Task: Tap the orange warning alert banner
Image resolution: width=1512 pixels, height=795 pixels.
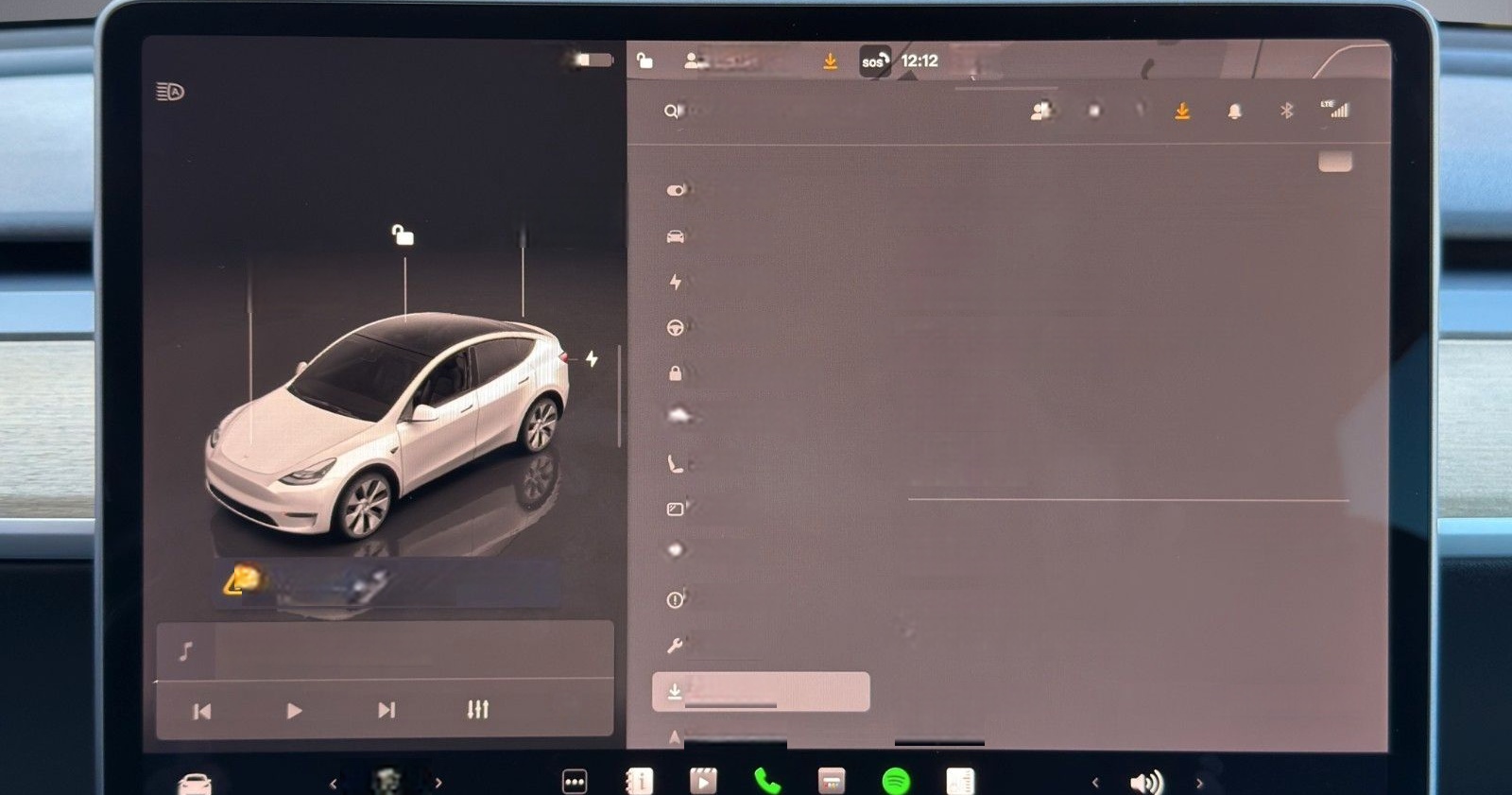Action: 387,583
